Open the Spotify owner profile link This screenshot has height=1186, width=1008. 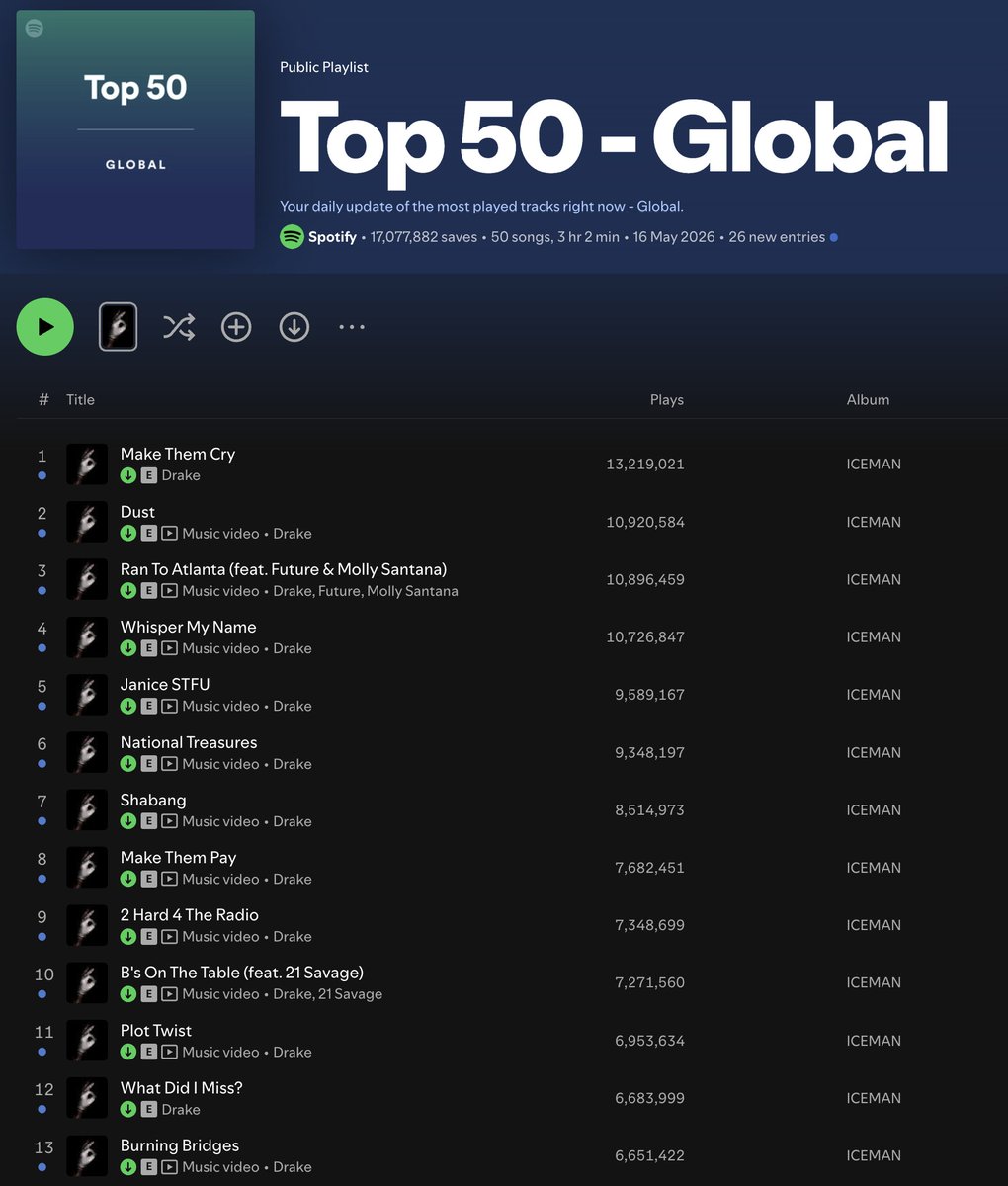[x=332, y=237]
